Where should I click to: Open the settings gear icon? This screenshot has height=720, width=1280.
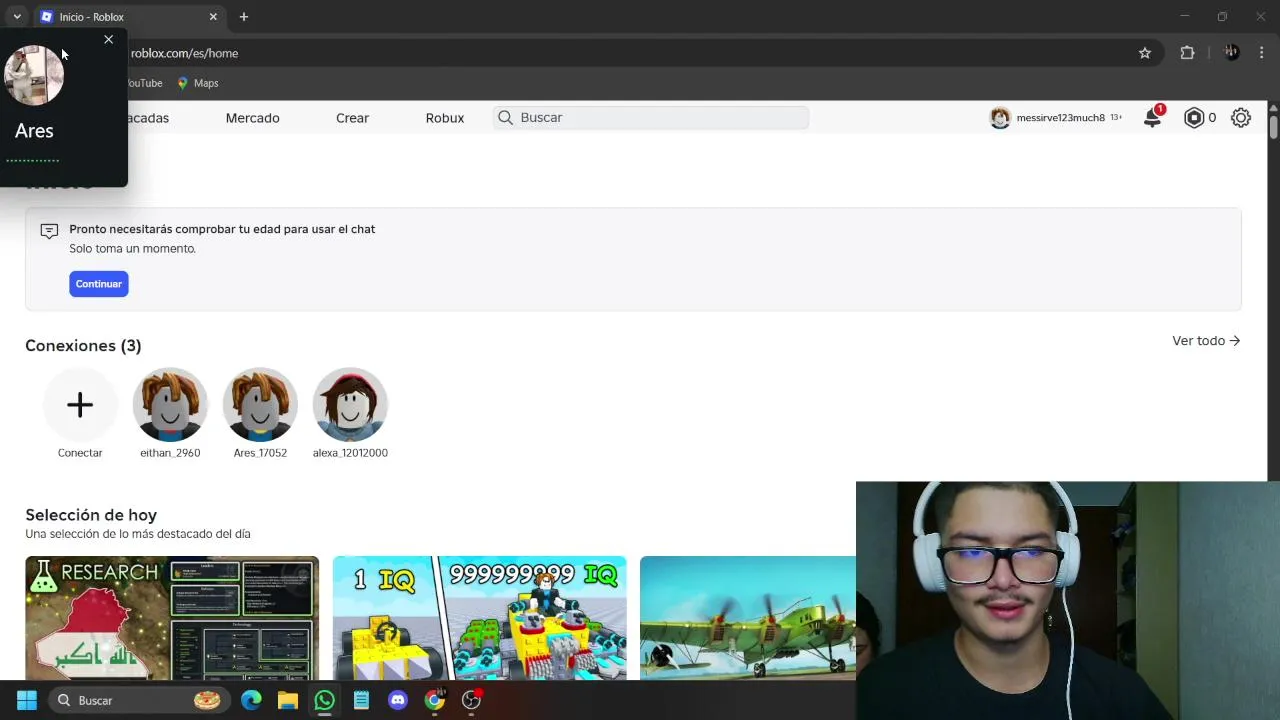tap(1241, 118)
